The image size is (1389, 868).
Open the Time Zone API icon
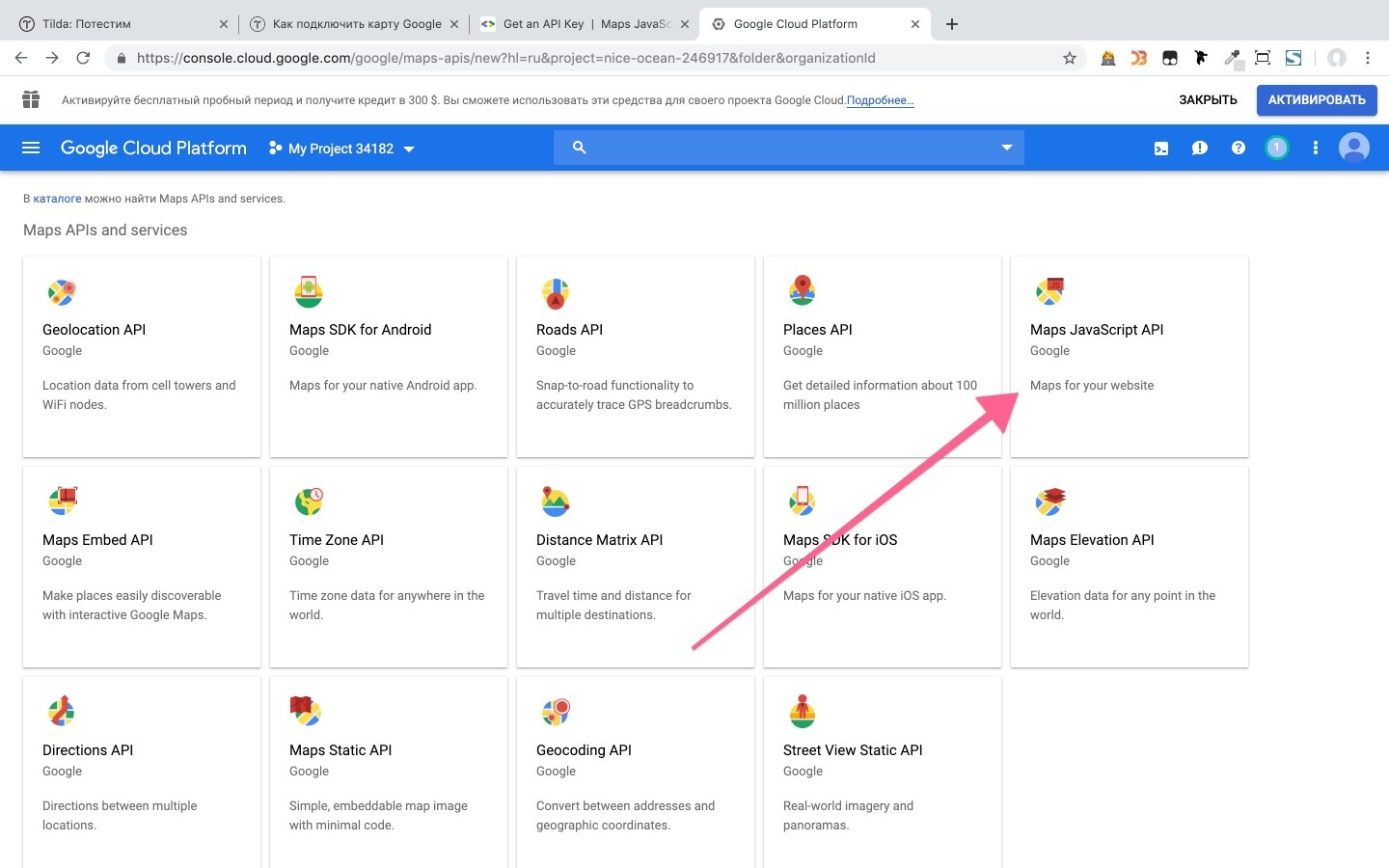pyautogui.click(x=309, y=502)
